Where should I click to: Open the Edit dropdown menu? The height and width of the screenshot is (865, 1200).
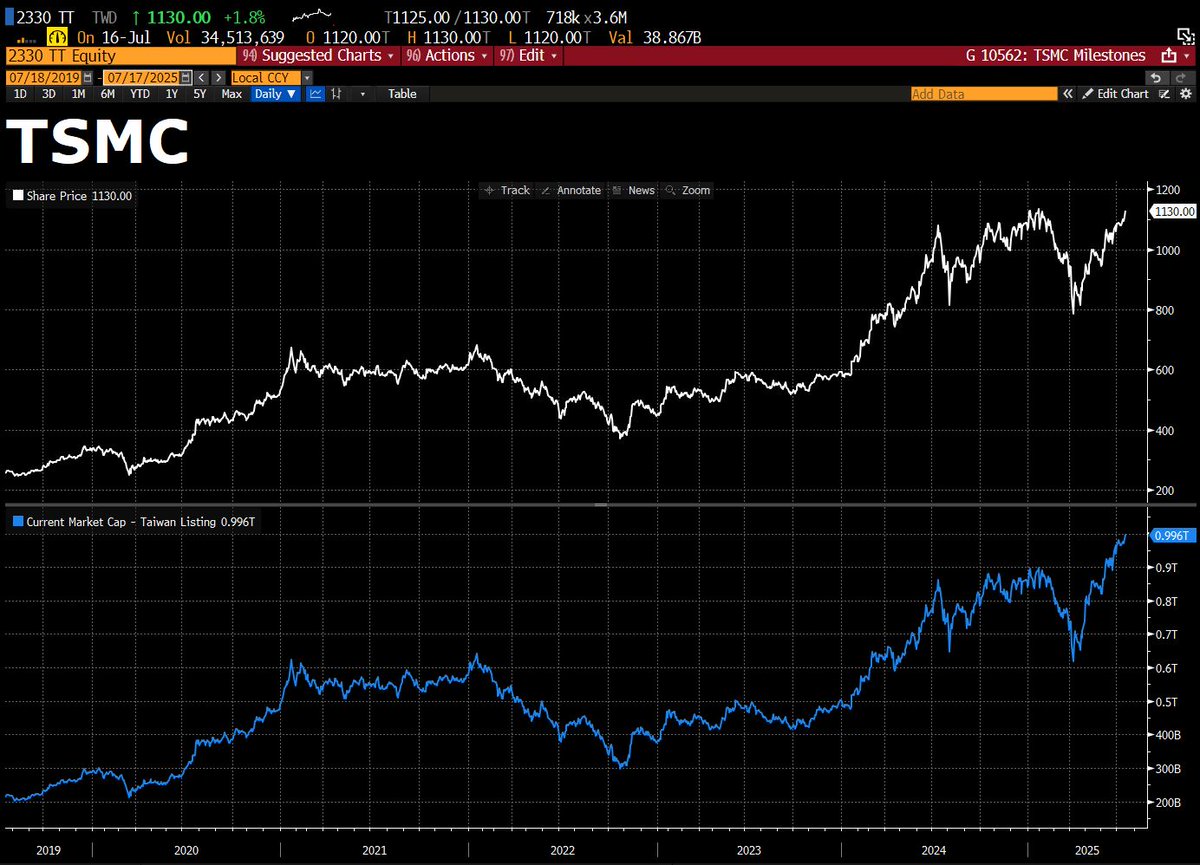tap(526, 56)
